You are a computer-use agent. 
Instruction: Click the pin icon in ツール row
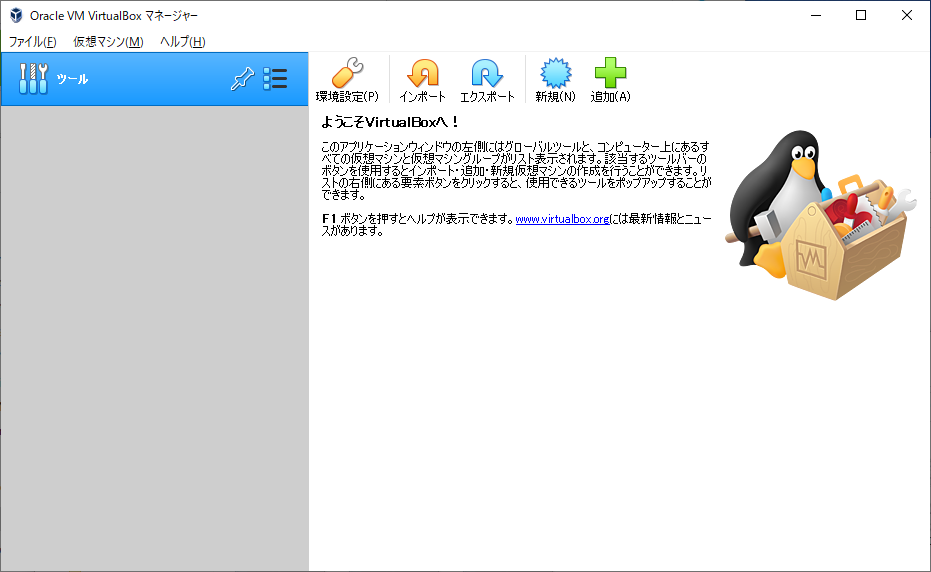tap(242, 78)
